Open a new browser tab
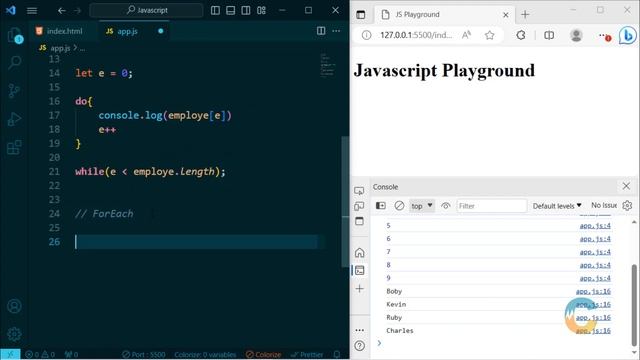The height and width of the screenshot is (360, 640). [525, 15]
